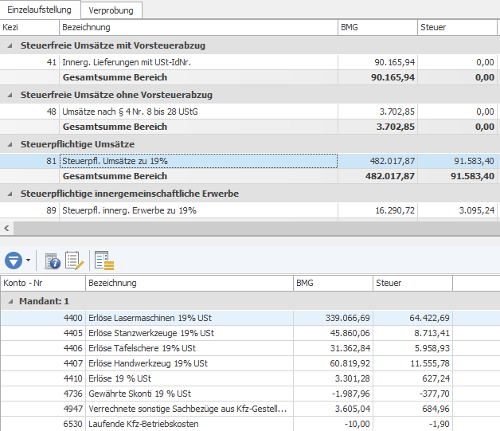Select row Umsätze nach § 4 Nr. 8 bis 28 UStG

[249, 112]
